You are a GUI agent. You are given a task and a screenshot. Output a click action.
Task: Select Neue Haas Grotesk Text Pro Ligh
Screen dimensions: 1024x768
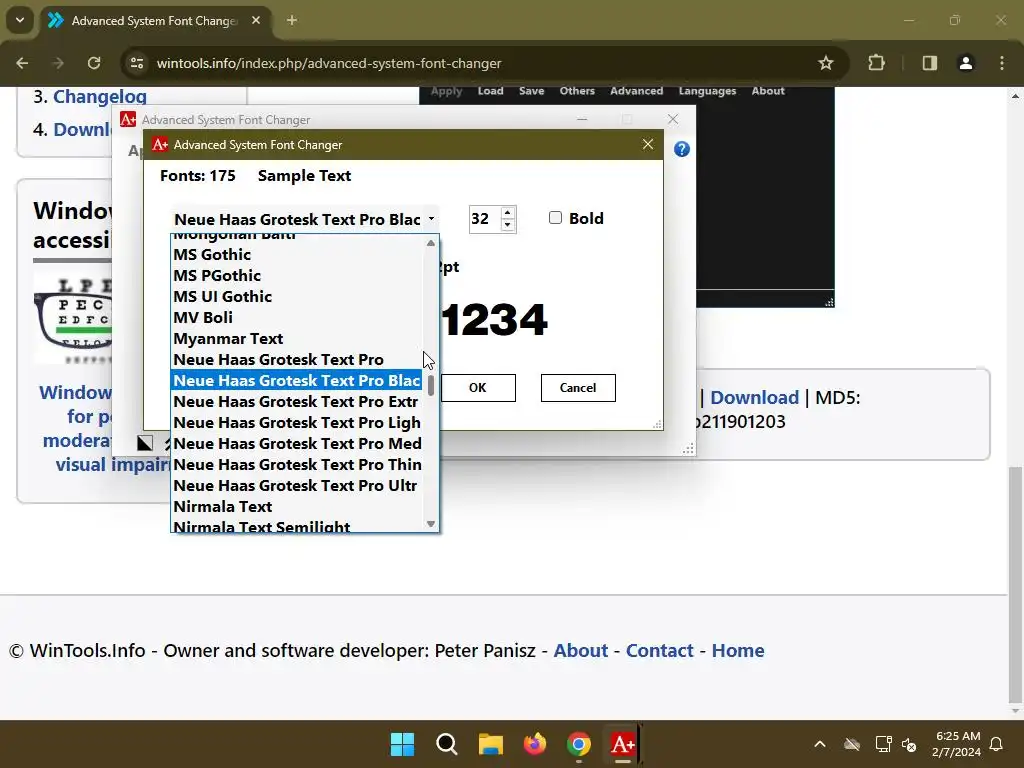pyautogui.click(x=297, y=423)
